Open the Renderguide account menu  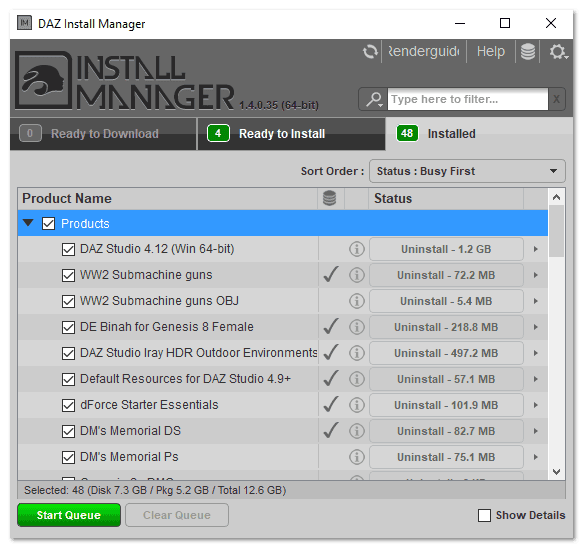pos(424,52)
